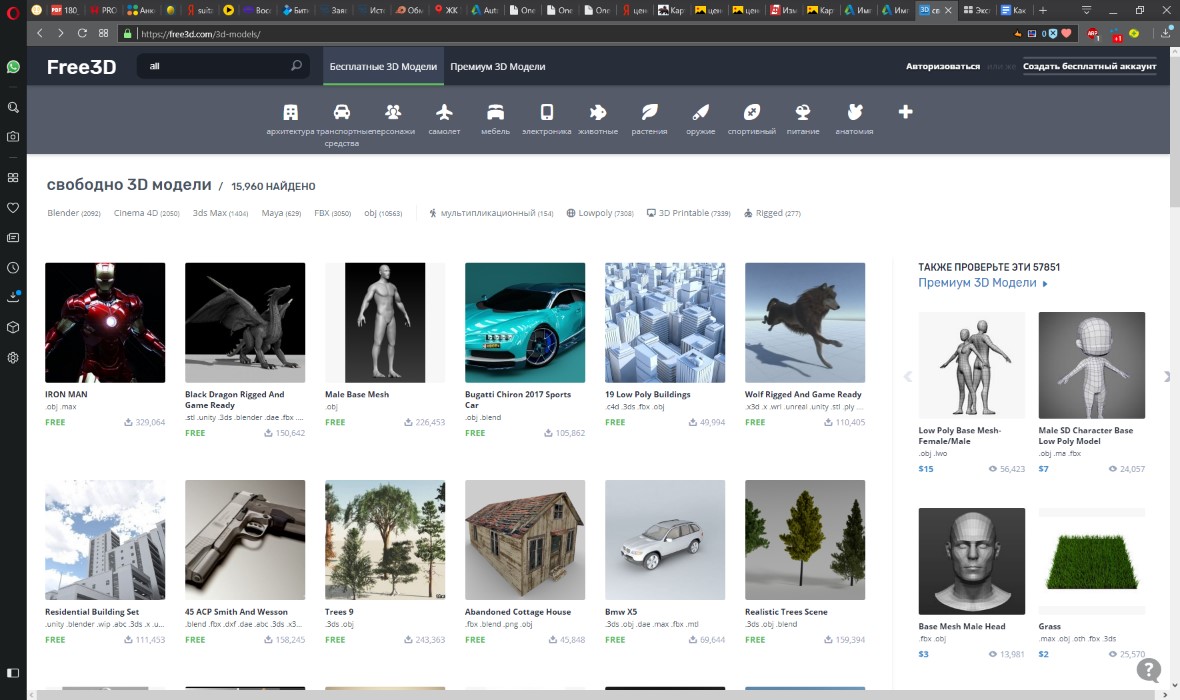This screenshot has height=700, width=1180.
Task: Open 19 Low Poly Buildings thumbnail
Action: (x=665, y=322)
